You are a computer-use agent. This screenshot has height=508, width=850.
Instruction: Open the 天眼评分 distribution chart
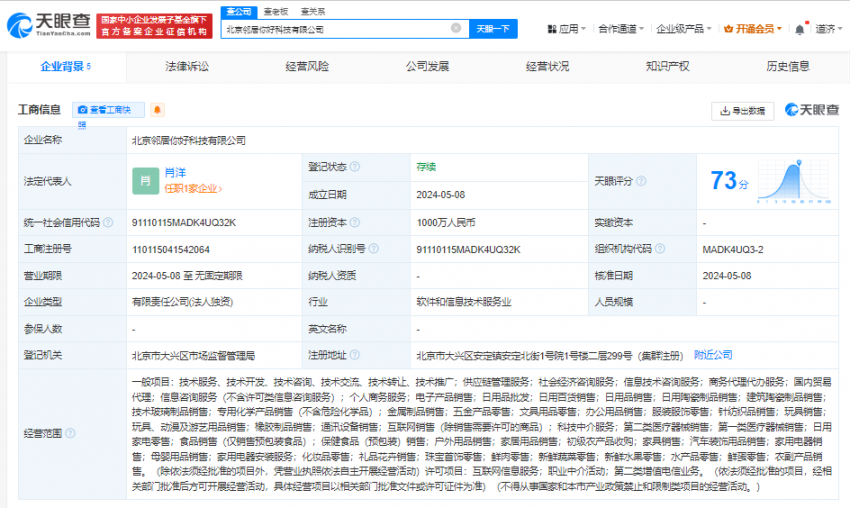(x=794, y=182)
